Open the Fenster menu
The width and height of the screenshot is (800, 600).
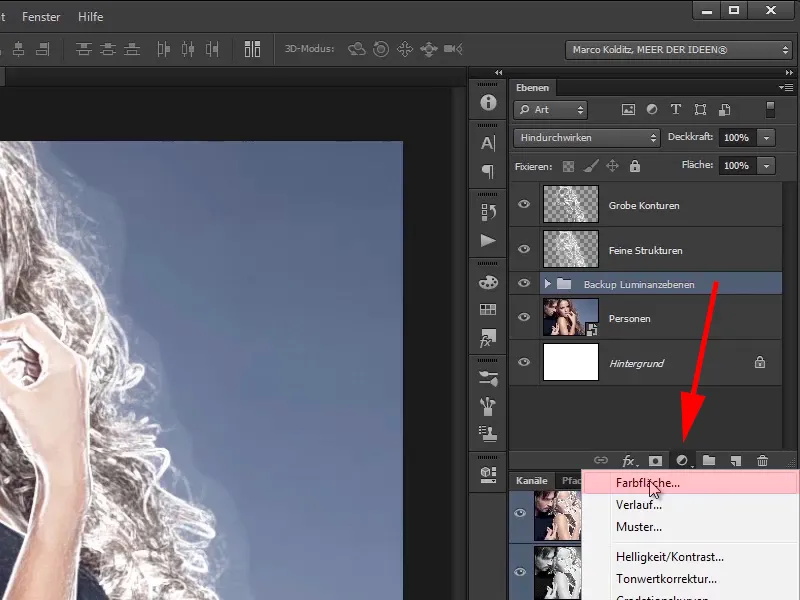click(41, 17)
